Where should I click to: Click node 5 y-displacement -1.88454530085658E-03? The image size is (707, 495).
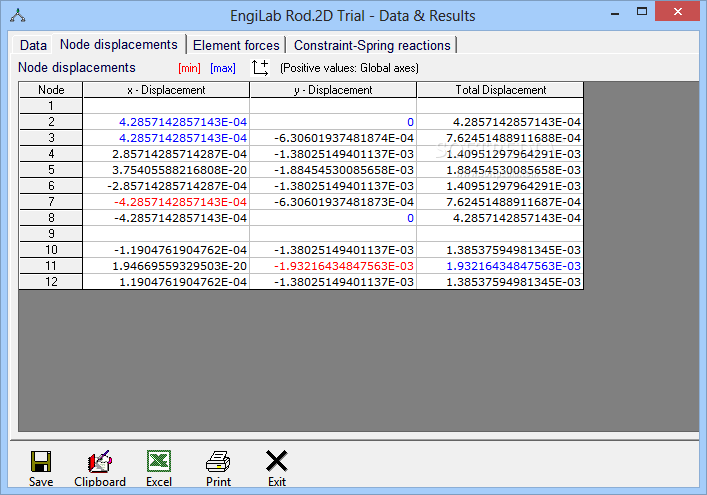(333, 170)
